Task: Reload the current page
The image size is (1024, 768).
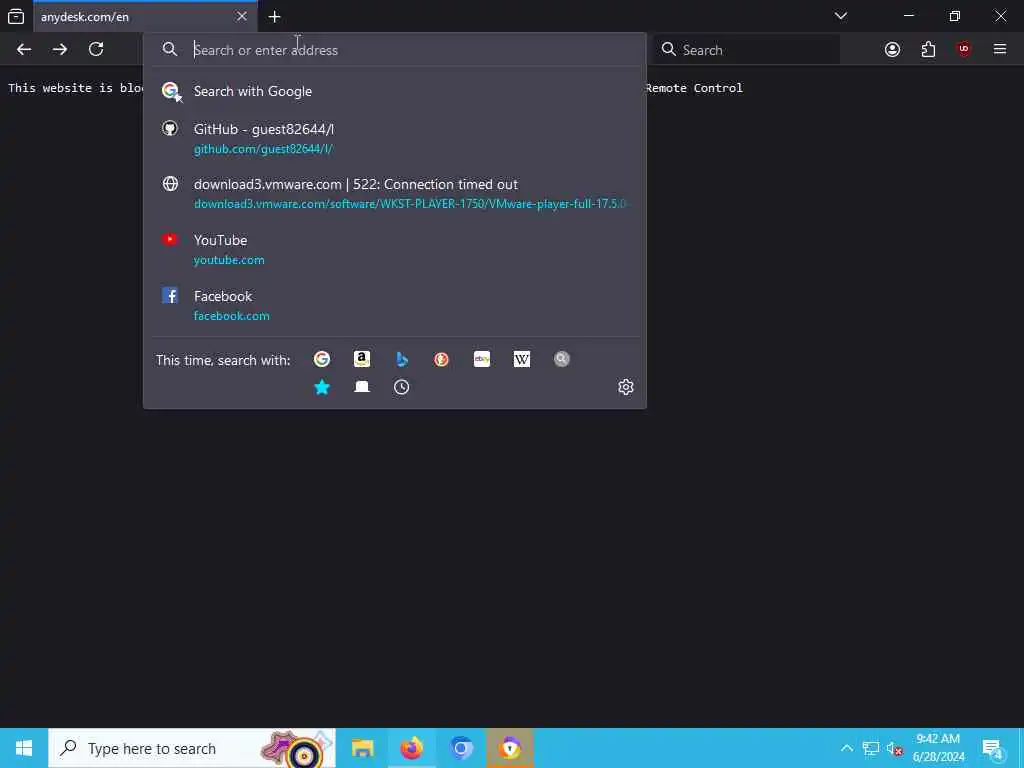Action: (x=96, y=50)
